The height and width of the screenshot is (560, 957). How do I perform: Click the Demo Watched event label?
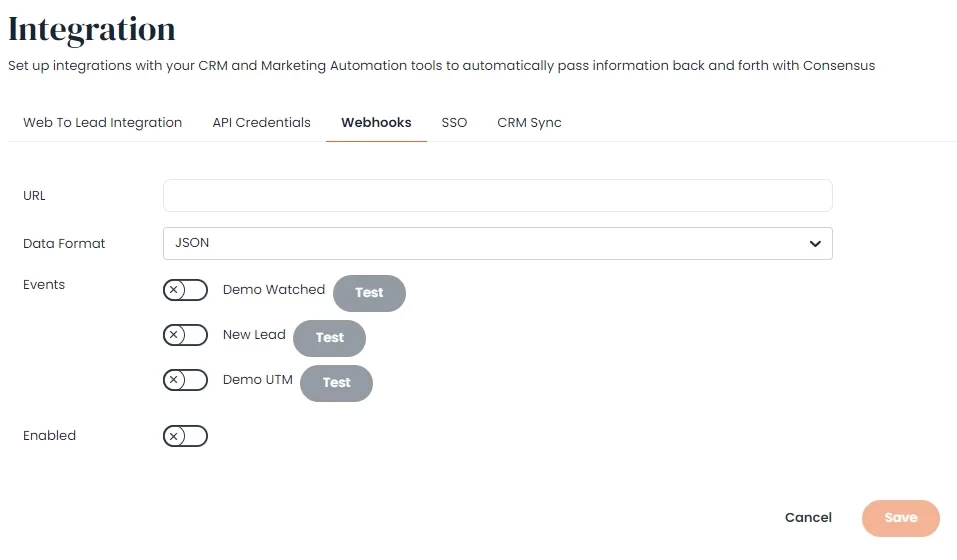[x=273, y=290]
